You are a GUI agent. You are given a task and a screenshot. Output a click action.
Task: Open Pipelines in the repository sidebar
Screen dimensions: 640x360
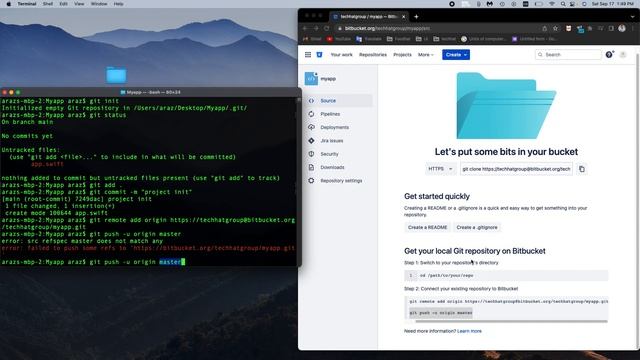tap(340, 114)
